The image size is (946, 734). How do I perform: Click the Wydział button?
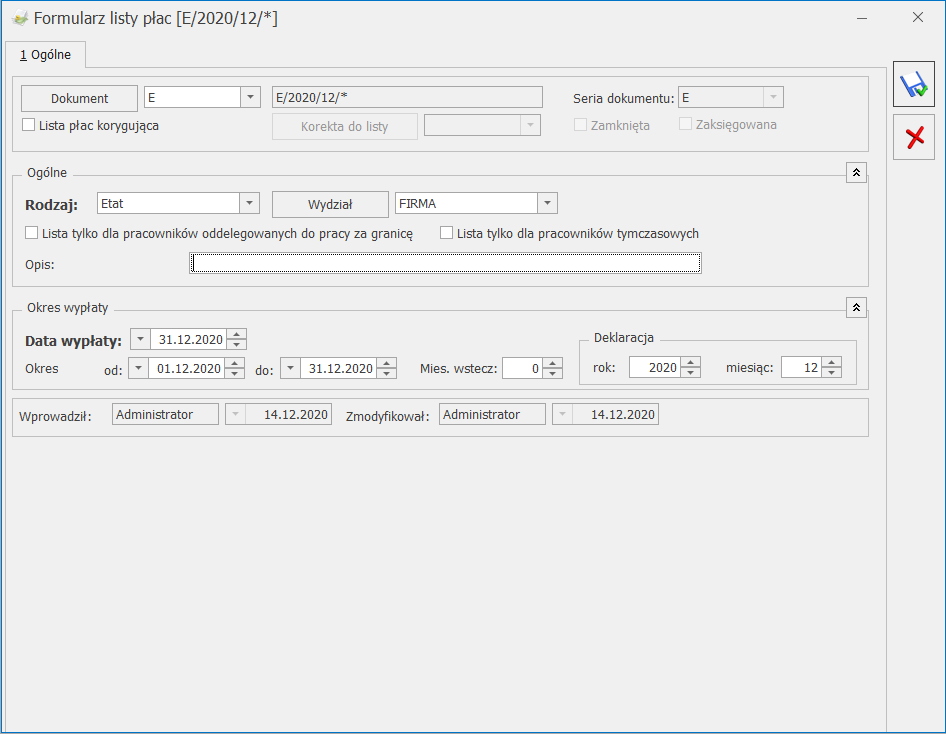pos(330,204)
